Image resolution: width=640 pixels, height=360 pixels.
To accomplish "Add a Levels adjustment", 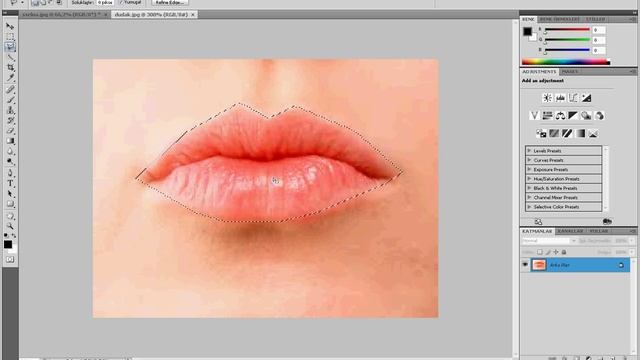I will click(x=560, y=98).
